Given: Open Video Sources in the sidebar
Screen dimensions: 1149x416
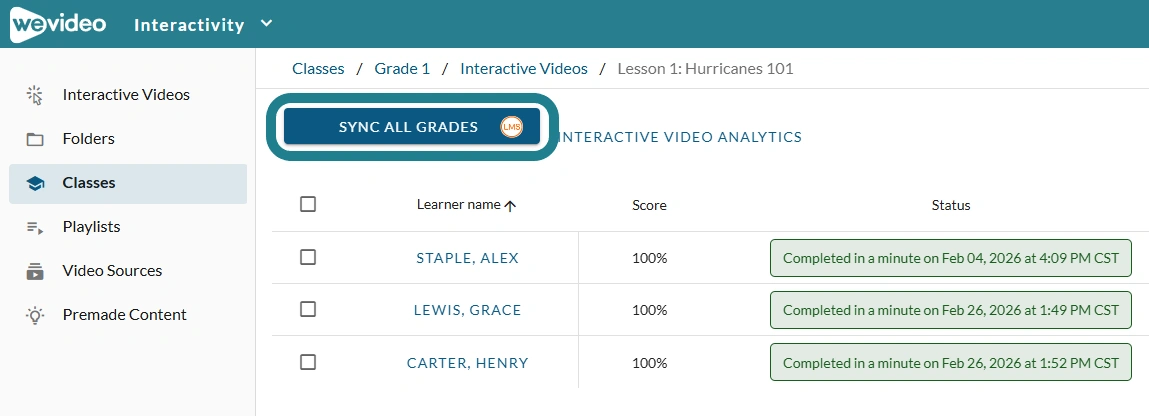Looking at the screenshot, I should [128, 271].
